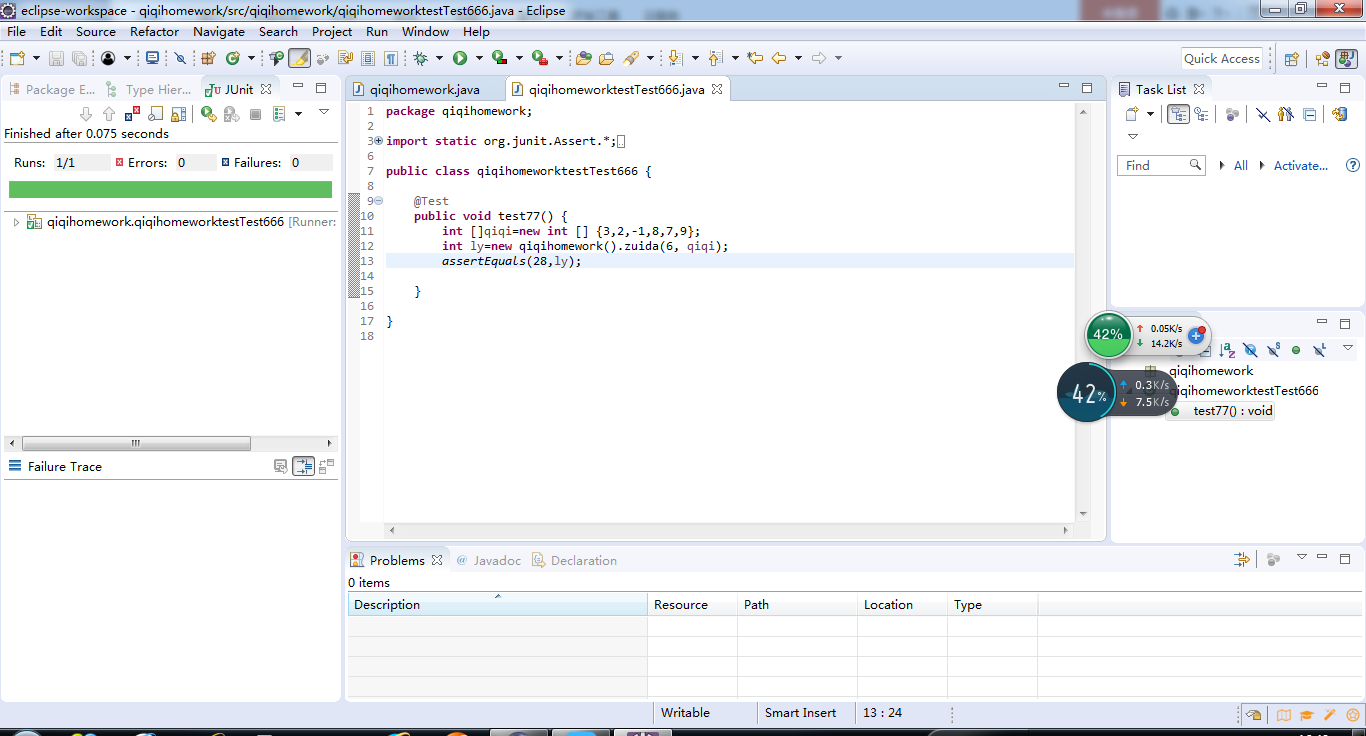Screen dimensions: 1366x736
Task: Open Run button dropdown arrow
Action: pyautogui.click(x=479, y=58)
